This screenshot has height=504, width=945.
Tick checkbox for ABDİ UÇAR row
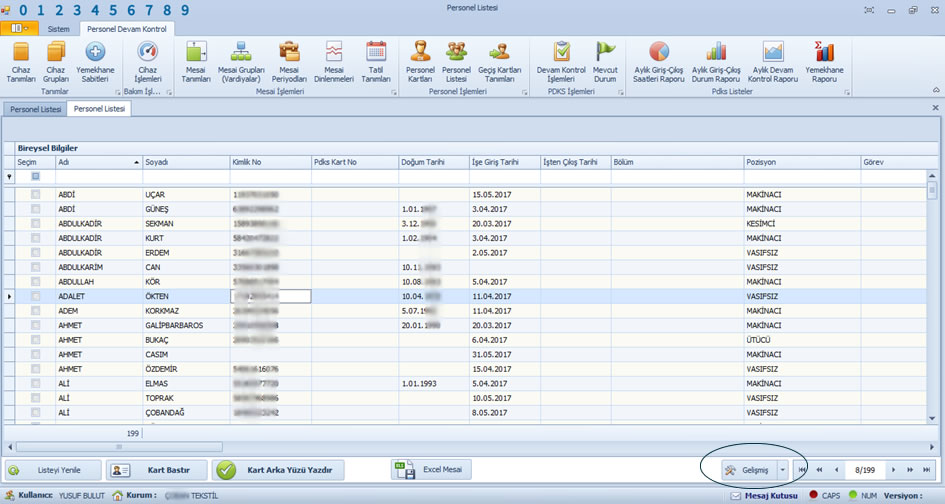pos(36,195)
